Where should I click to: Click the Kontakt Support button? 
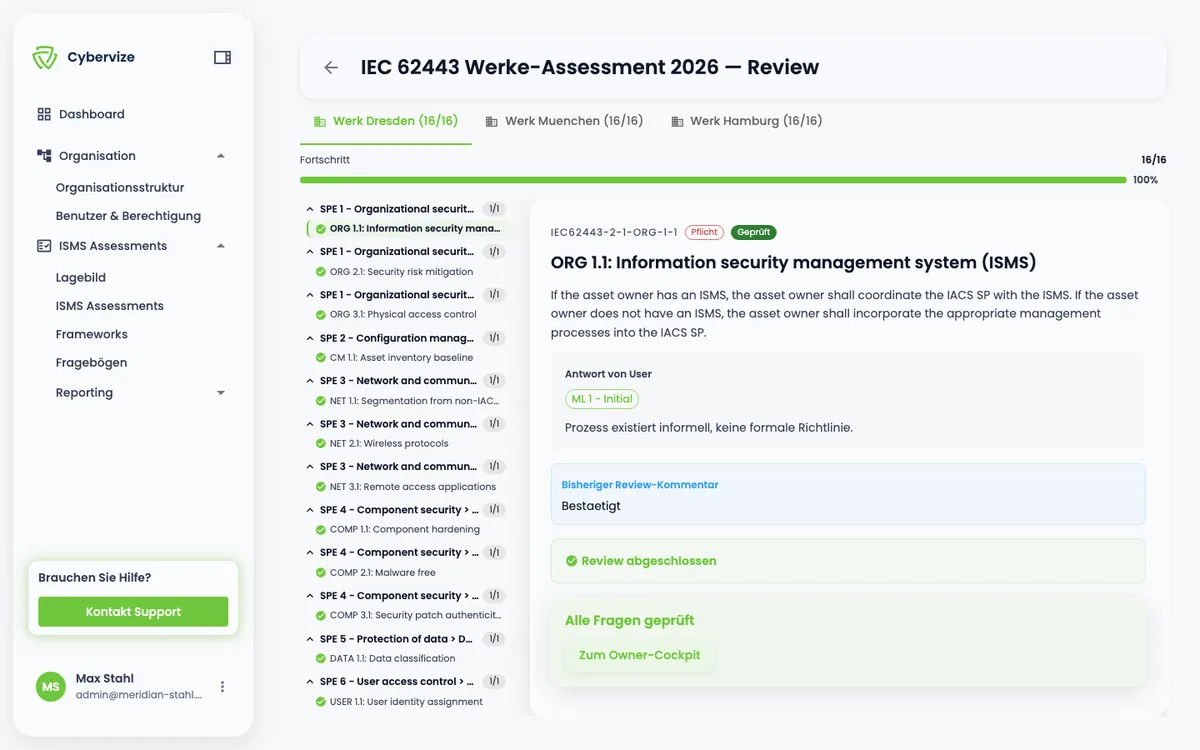point(132,611)
